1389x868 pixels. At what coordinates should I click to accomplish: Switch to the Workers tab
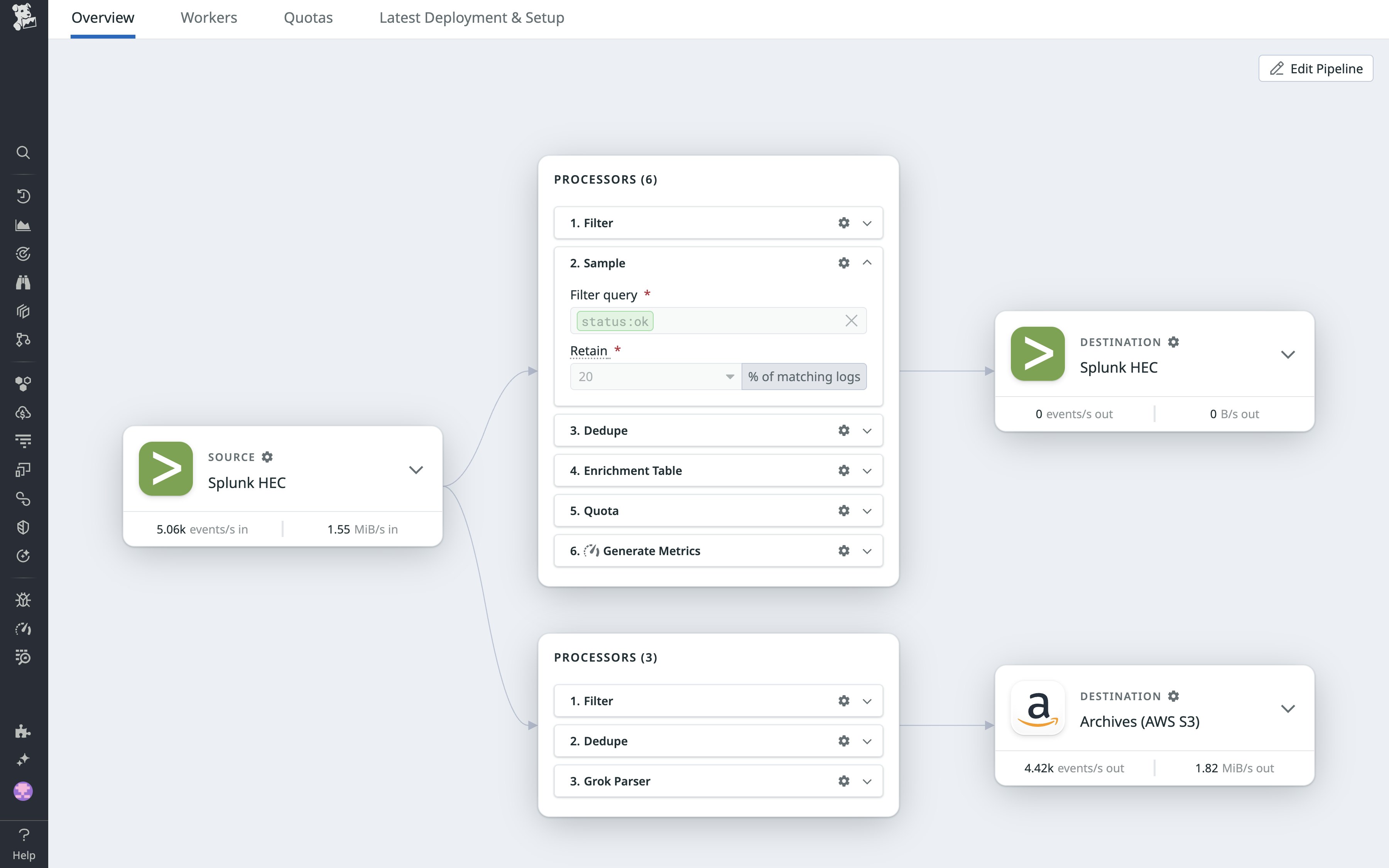(208, 17)
